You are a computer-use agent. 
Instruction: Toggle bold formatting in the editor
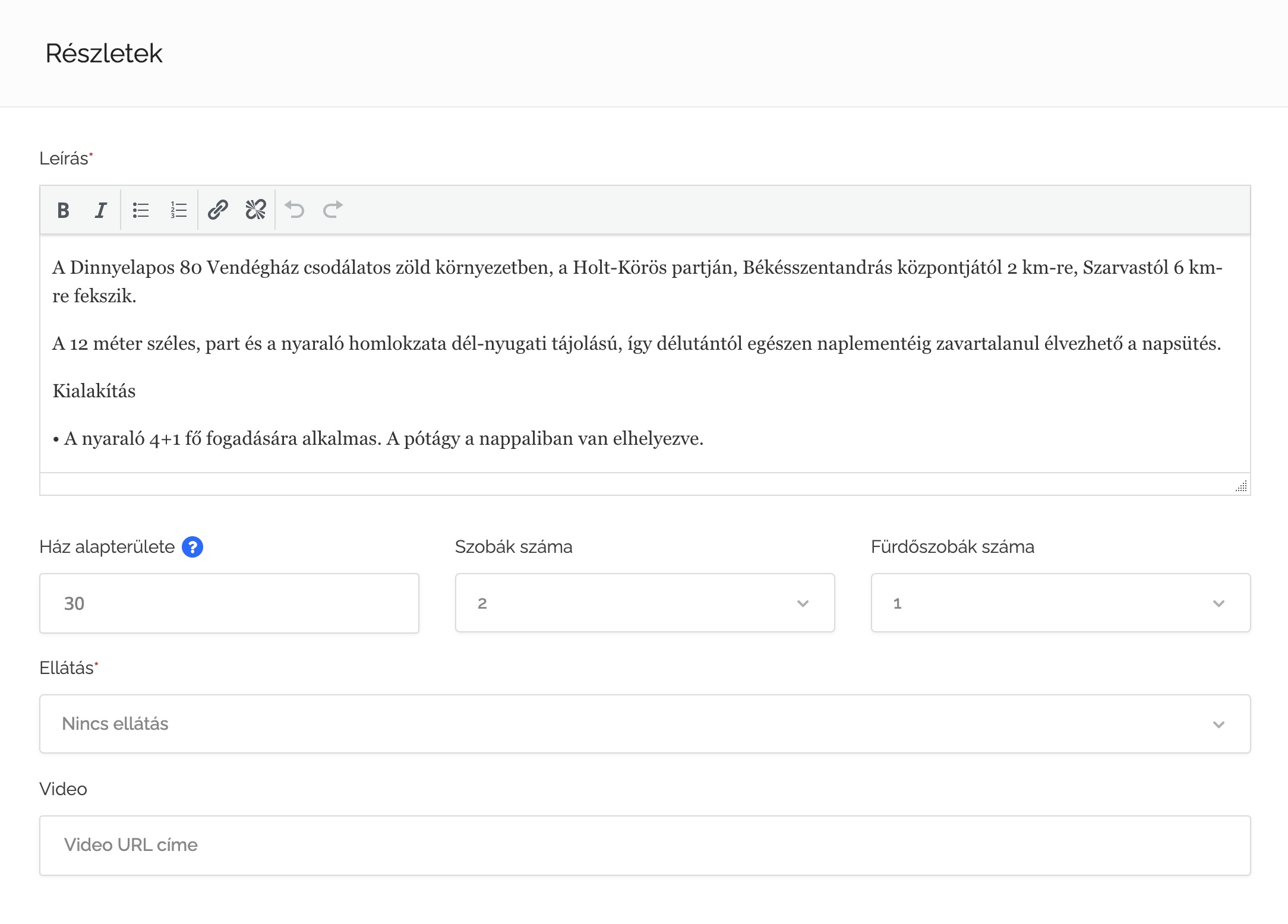63,210
